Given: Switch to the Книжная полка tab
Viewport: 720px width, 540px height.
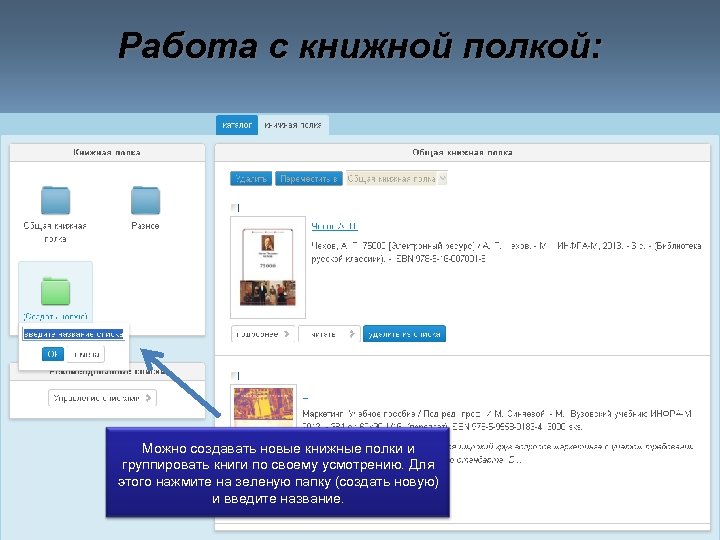Looking at the screenshot, I should tap(293, 125).
